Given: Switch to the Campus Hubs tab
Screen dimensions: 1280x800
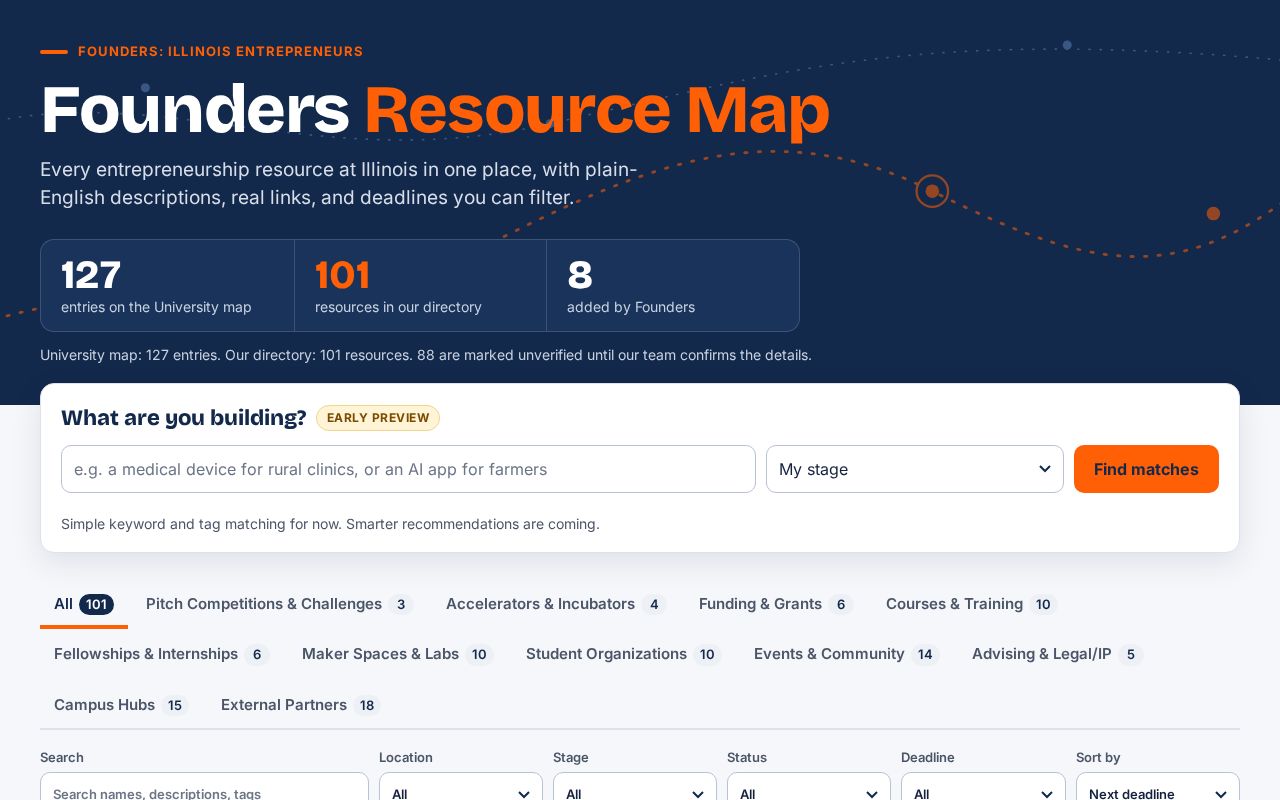Looking at the screenshot, I should (121, 705).
